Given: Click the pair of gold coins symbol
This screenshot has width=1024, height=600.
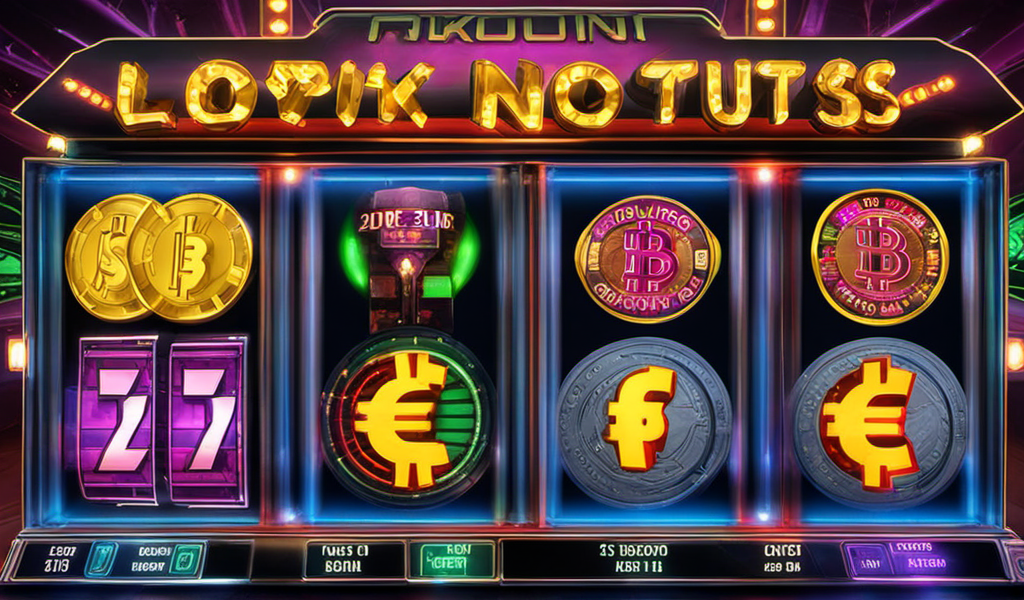Looking at the screenshot, I should click(x=159, y=258).
